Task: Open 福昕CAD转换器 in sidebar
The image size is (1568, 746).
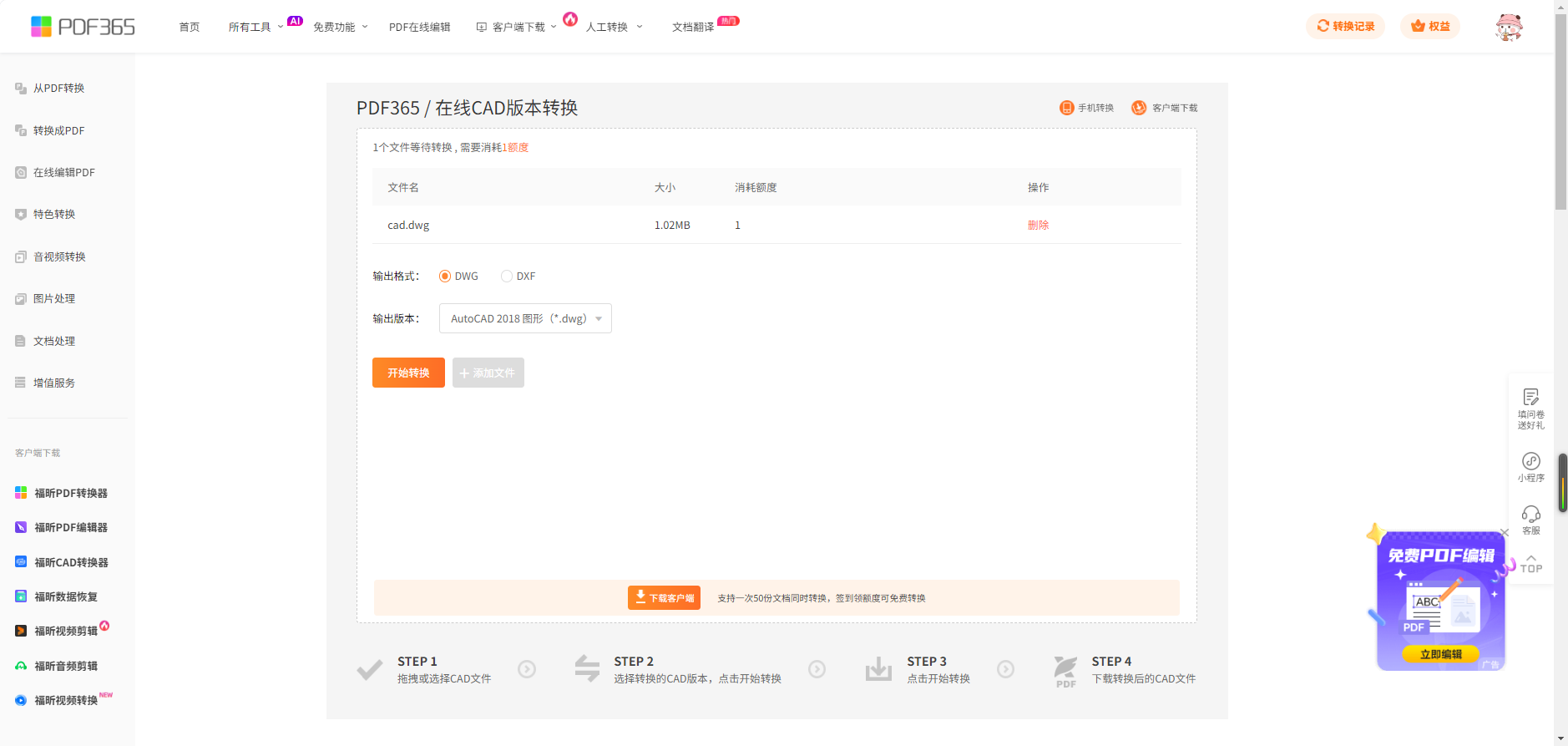Action: 71,562
